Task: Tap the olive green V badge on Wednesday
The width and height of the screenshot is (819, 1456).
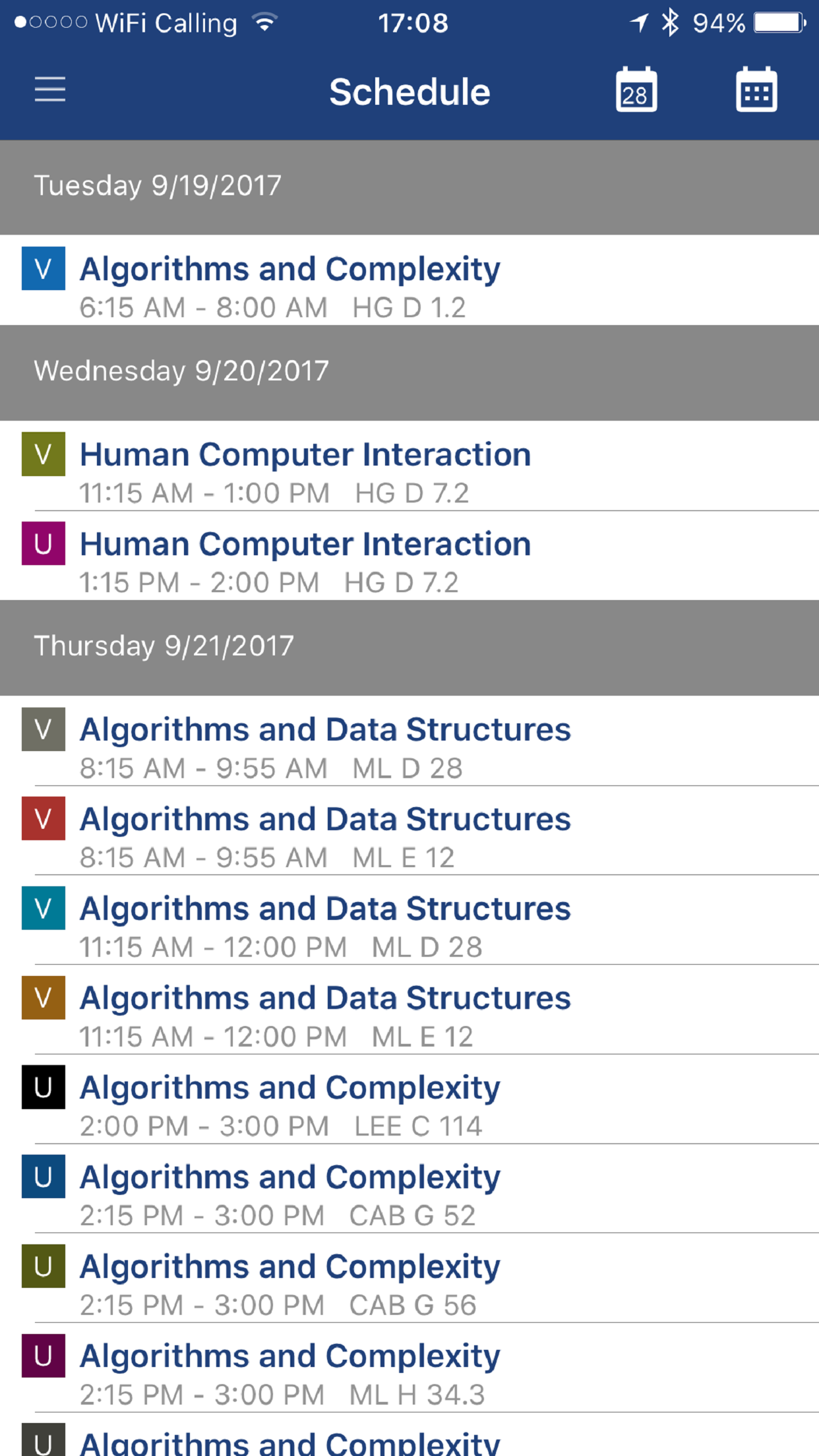Action: pyautogui.click(x=44, y=454)
